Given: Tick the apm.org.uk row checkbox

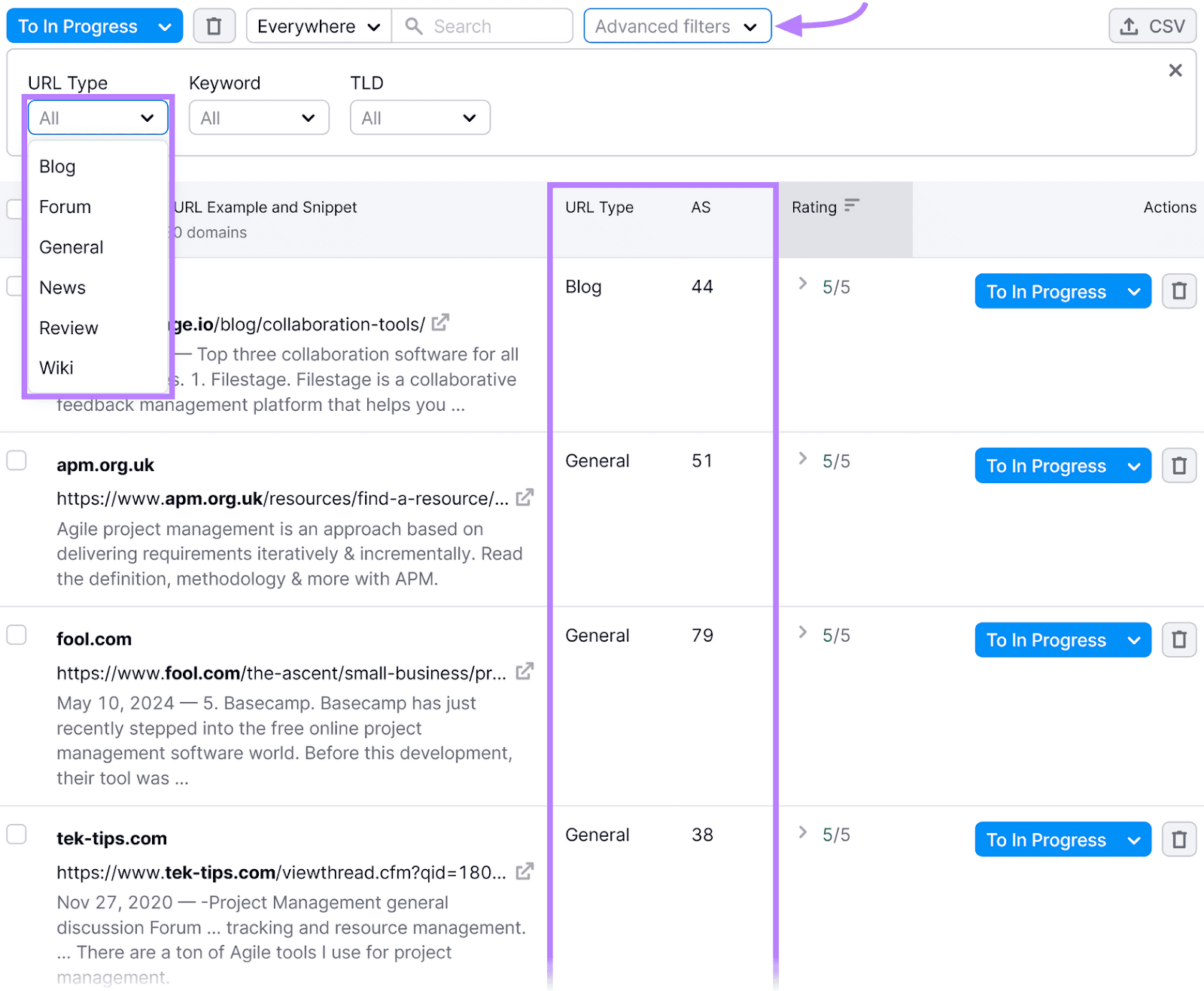Looking at the screenshot, I should (x=17, y=461).
